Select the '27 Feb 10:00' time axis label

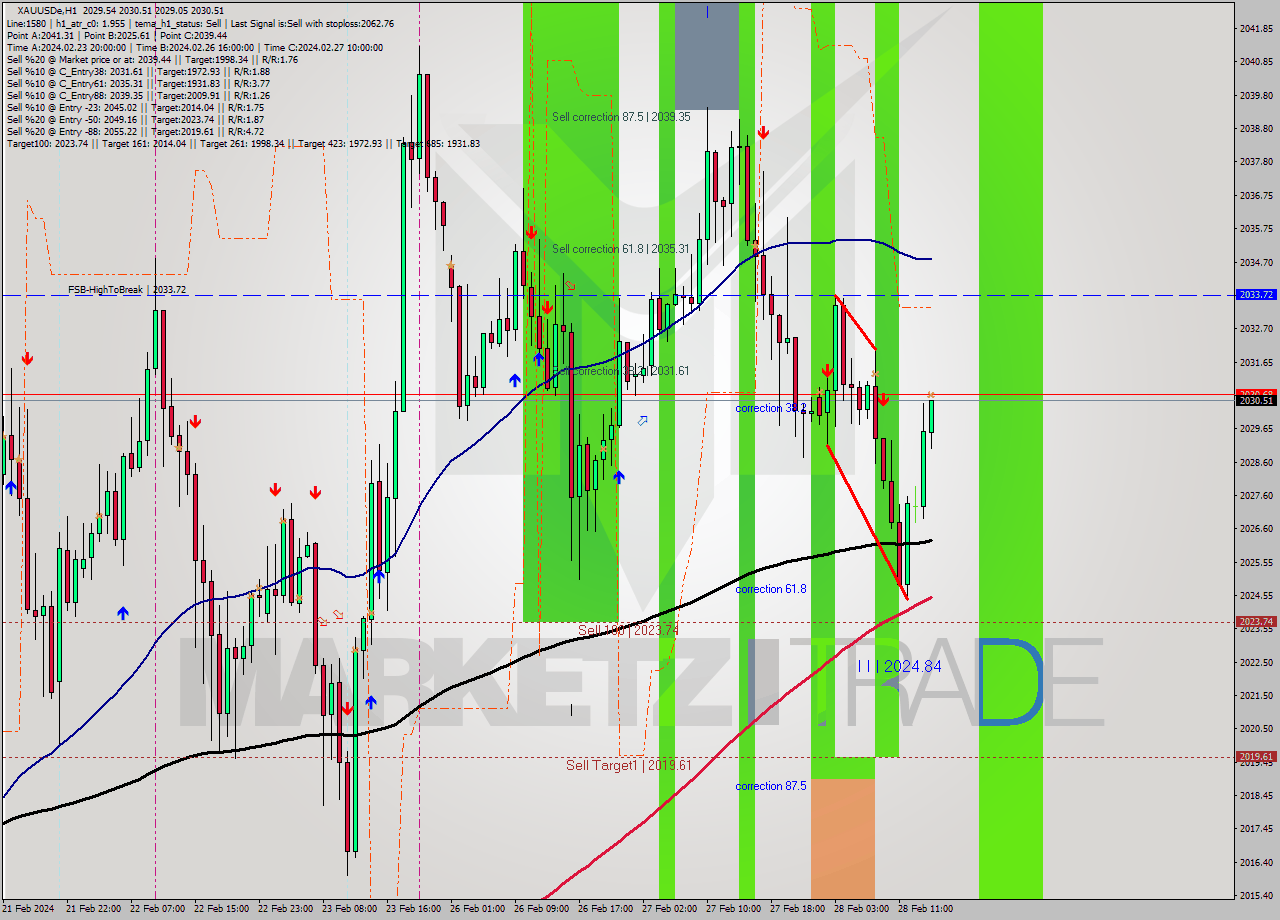733,909
